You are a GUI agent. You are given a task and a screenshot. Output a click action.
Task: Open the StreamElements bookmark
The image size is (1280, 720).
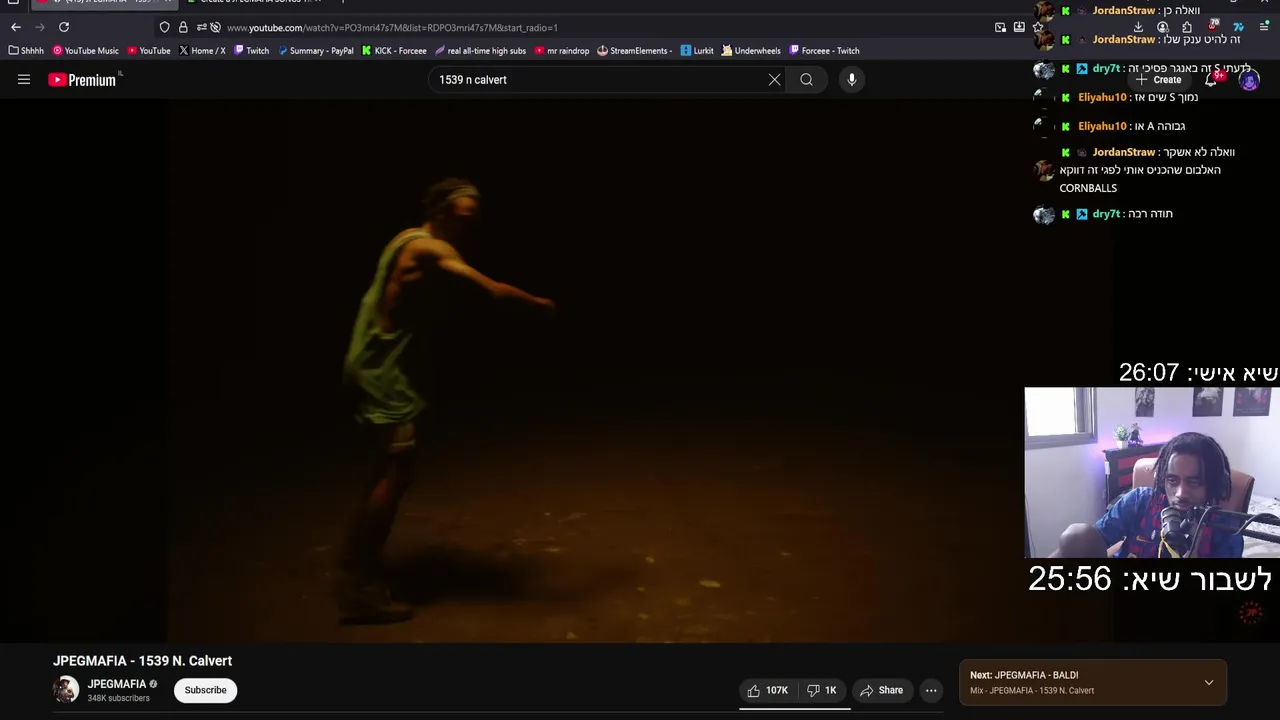tap(635, 50)
